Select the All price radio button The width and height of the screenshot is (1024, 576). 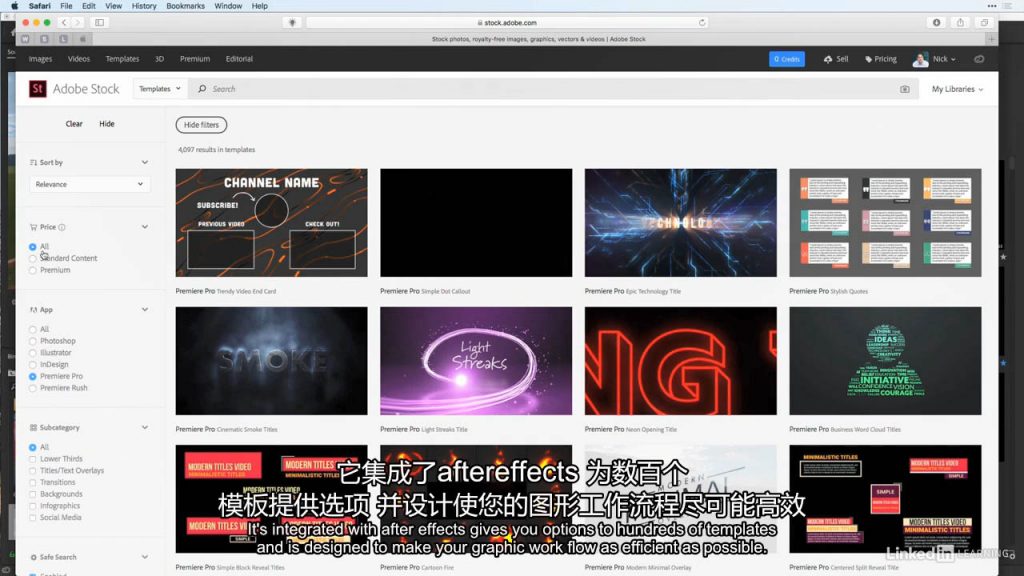tap(33, 247)
